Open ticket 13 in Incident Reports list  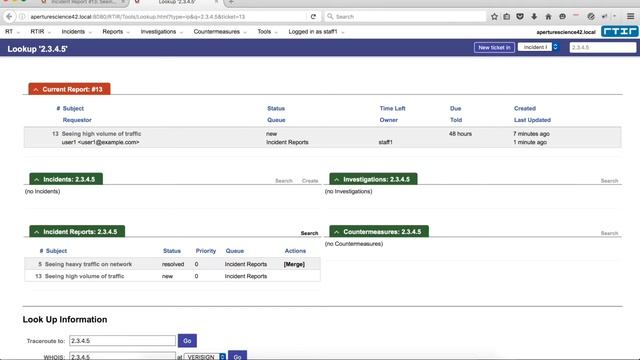click(x=84, y=276)
